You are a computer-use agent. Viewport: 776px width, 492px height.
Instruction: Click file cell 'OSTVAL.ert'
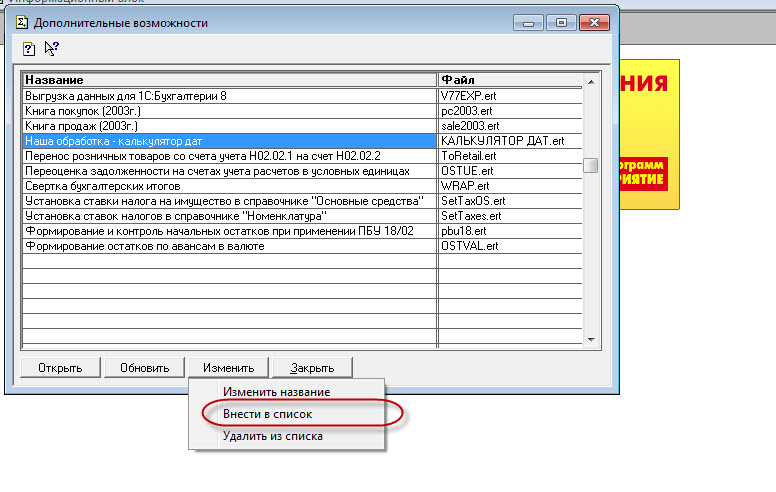(x=510, y=246)
